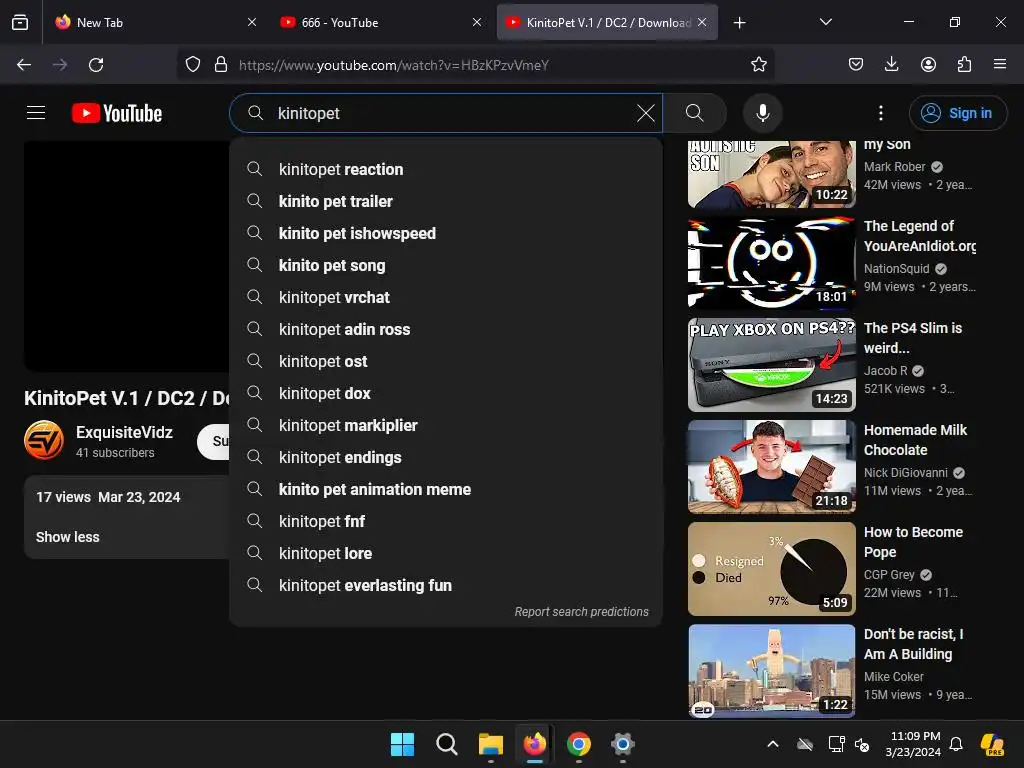Click How to Become Pope title
This screenshot has height=768, width=1024.
point(913,542)
